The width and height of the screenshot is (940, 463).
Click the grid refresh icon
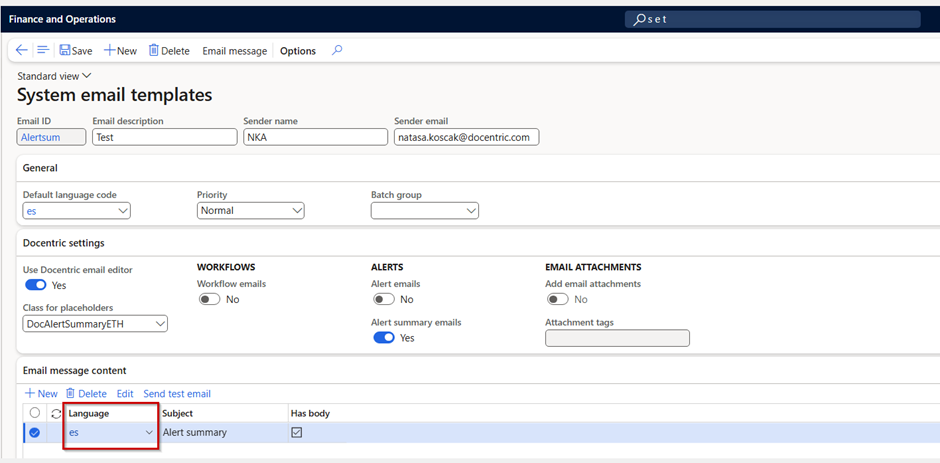56,414
